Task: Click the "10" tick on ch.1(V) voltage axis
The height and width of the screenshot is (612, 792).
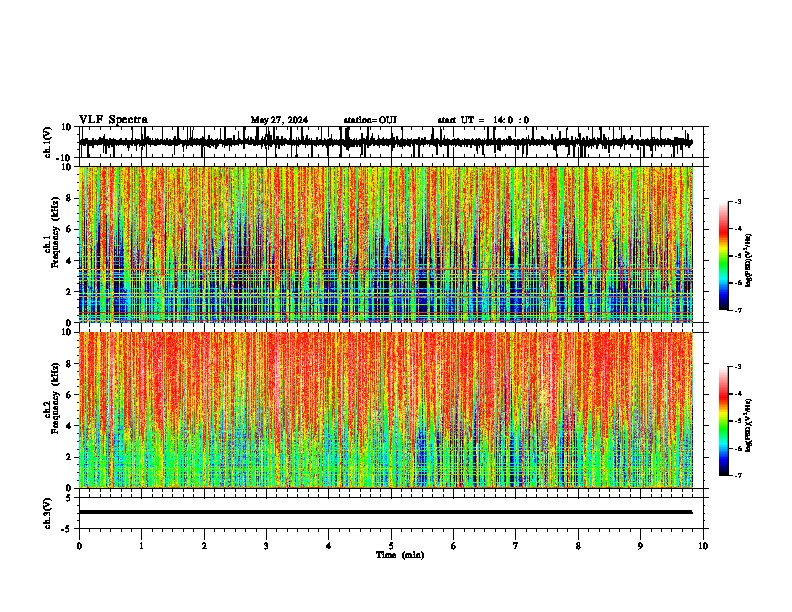Action: point(67,127)
